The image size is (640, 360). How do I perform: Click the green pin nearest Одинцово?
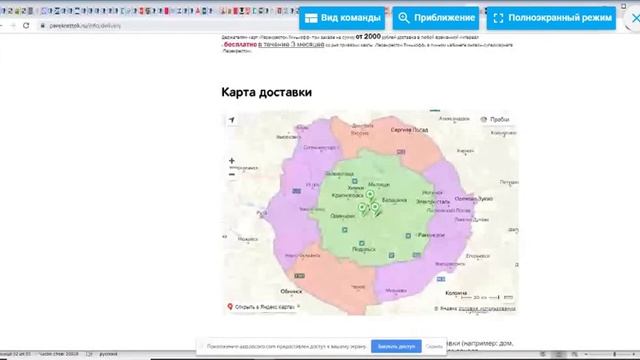click(x=362, y=208)
